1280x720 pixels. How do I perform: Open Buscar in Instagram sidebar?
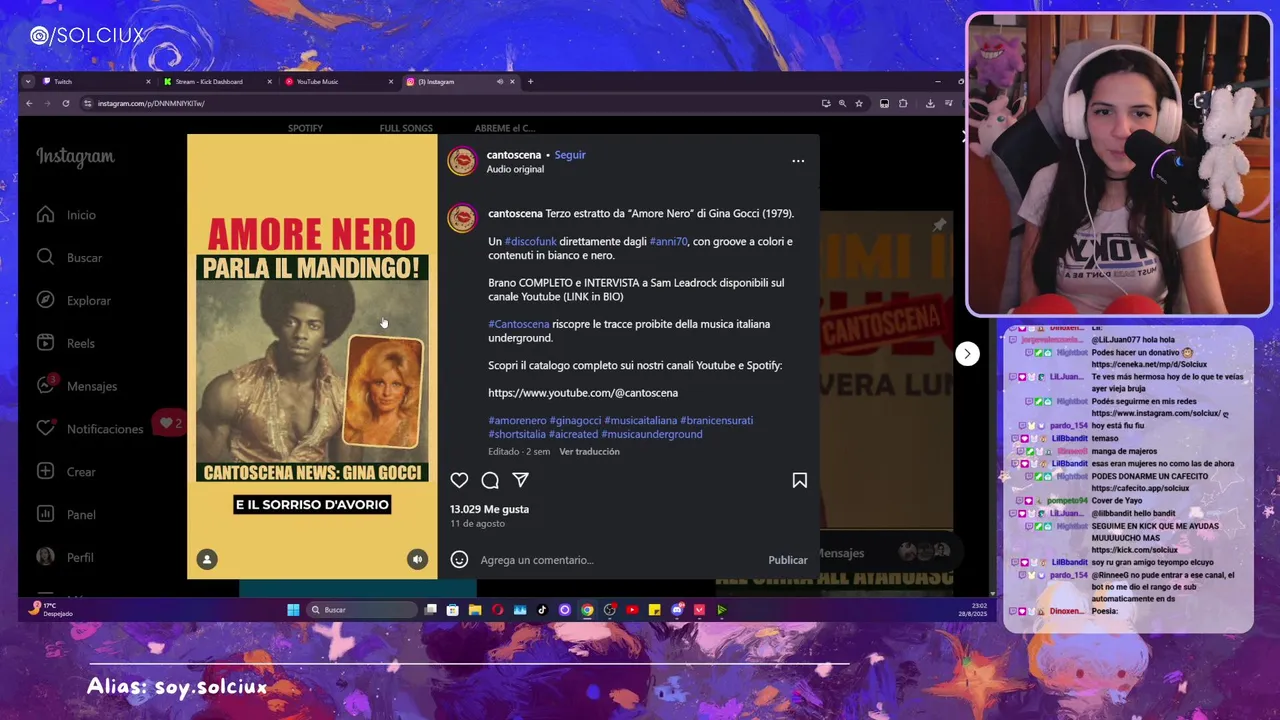point(69,258)
